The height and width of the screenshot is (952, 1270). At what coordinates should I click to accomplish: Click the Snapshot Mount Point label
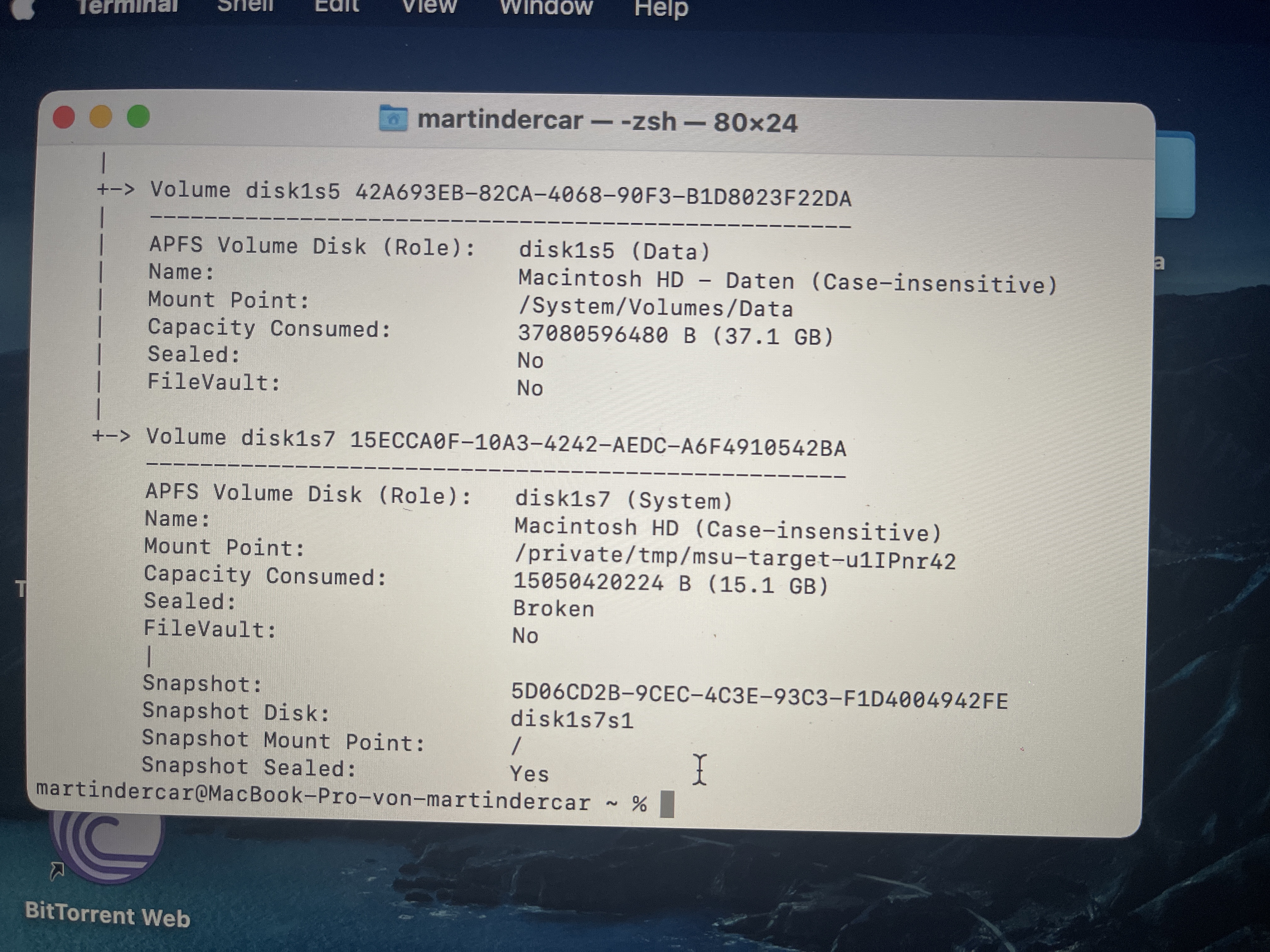pos(283,740)
